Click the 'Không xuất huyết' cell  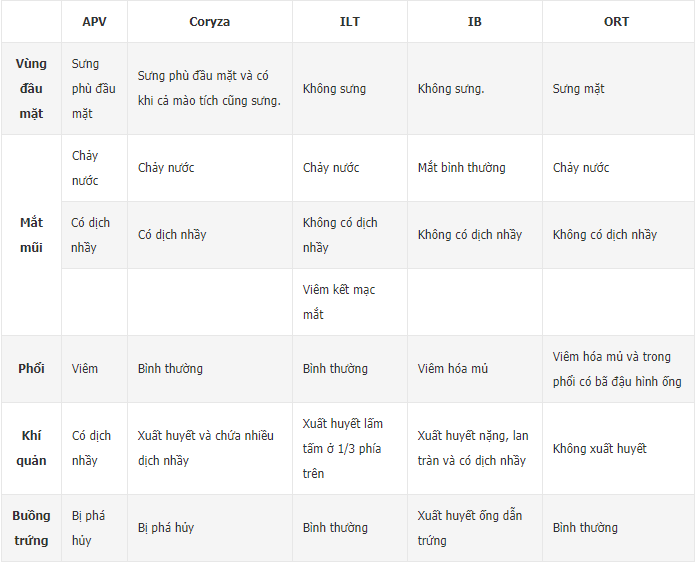(599, 449)
